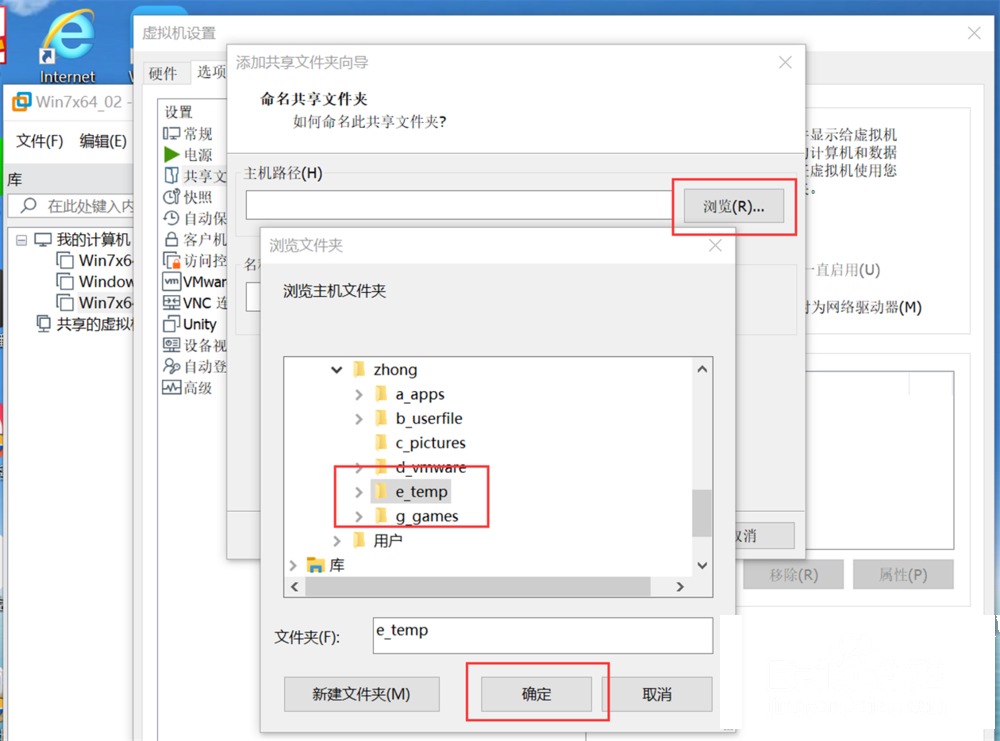Click the folder tree vertical scrollbar thumb
Viewport: 1000px width, 741px height.
(702, 513)
